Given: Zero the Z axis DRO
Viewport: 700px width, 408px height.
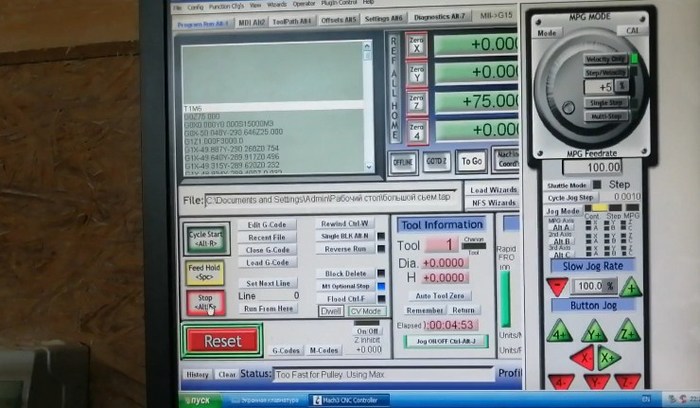Looking at the screenshot, I should tap(416, 102).
